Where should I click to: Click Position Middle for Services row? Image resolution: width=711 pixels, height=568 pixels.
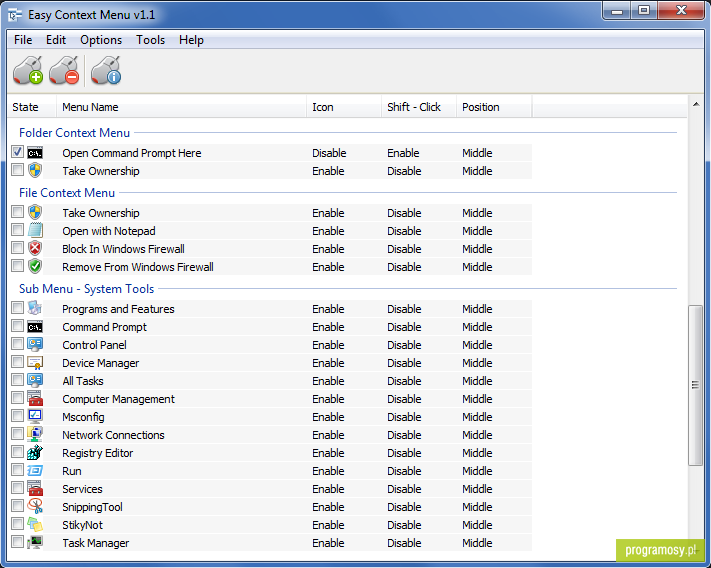pos(477,489)
